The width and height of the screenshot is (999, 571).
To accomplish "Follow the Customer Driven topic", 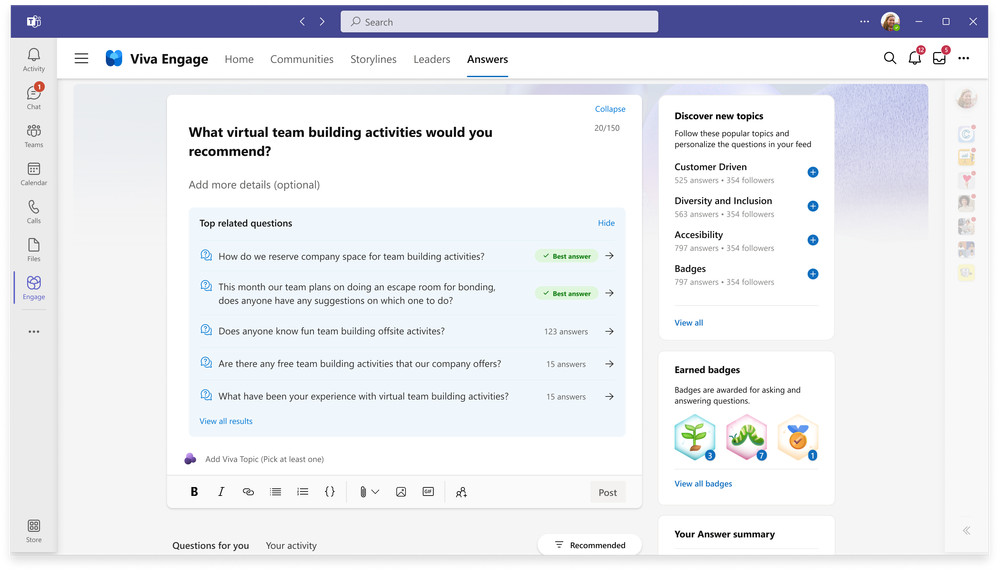I will [813, 172].
